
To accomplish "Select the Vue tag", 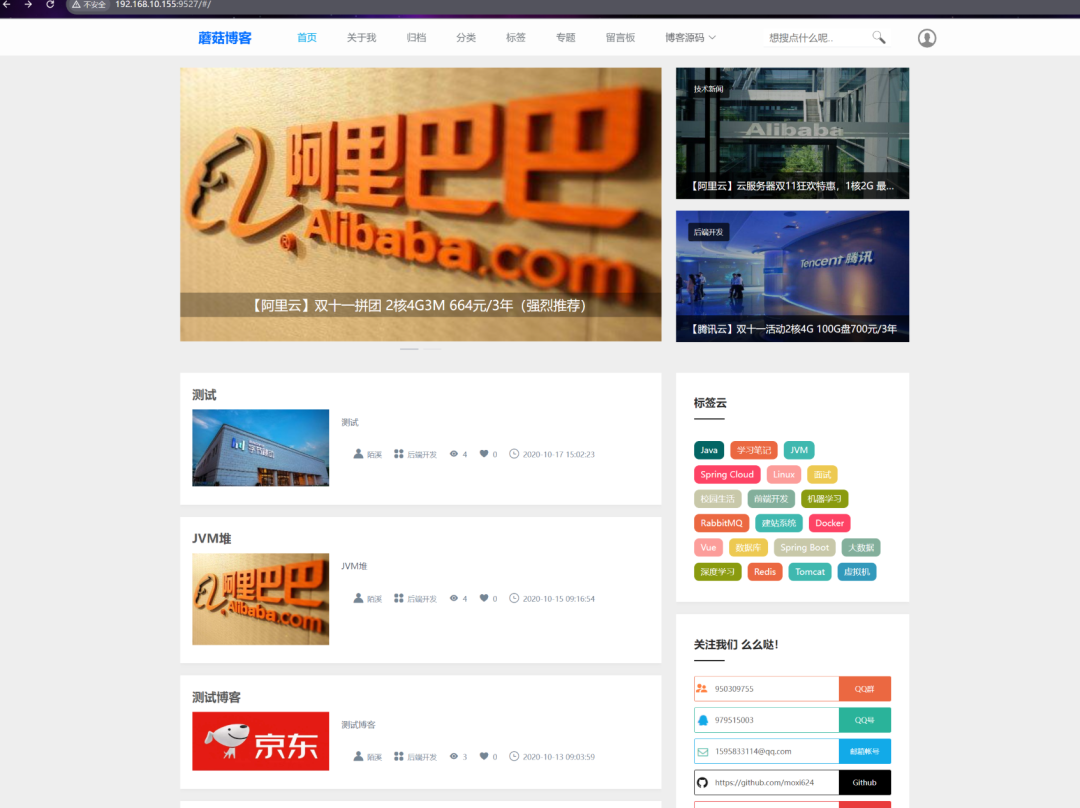I will (708, 548).
